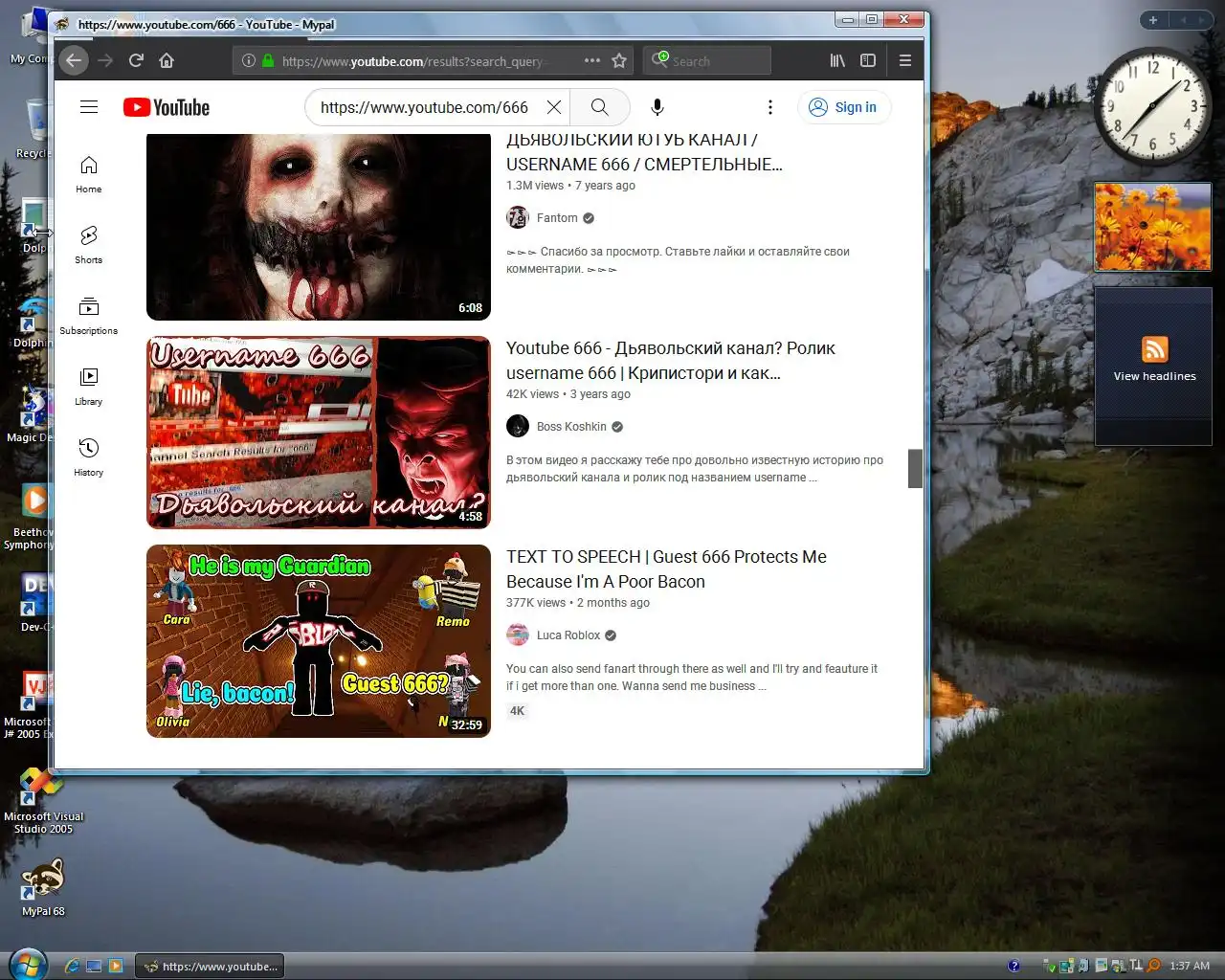
Task: View headlines in the sidebar feed gadget
Action: click(x=1154, y=376)
